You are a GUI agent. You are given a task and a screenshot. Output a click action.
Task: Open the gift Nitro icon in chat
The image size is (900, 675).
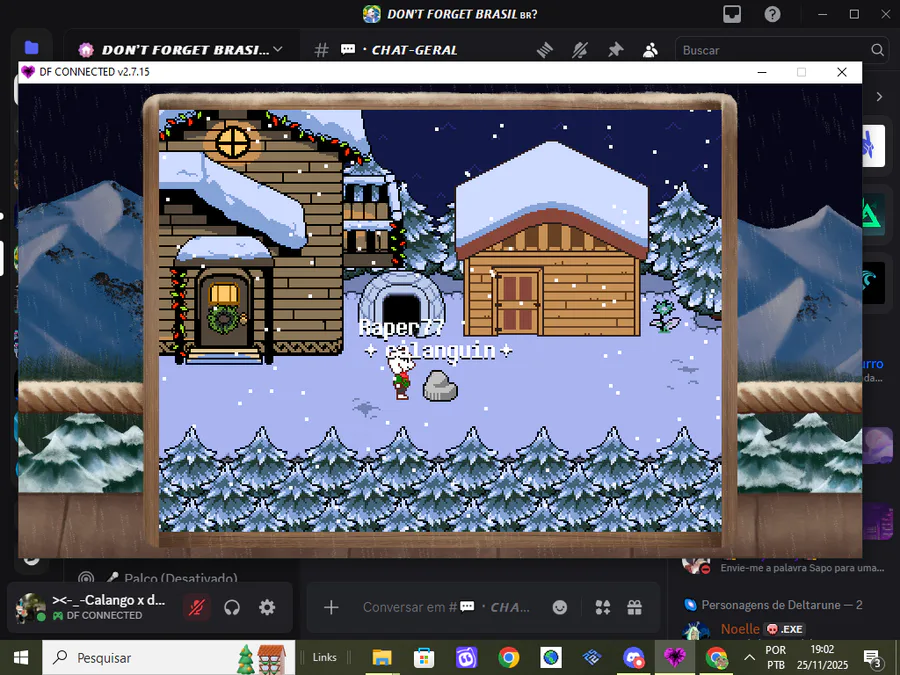(634, 607)
